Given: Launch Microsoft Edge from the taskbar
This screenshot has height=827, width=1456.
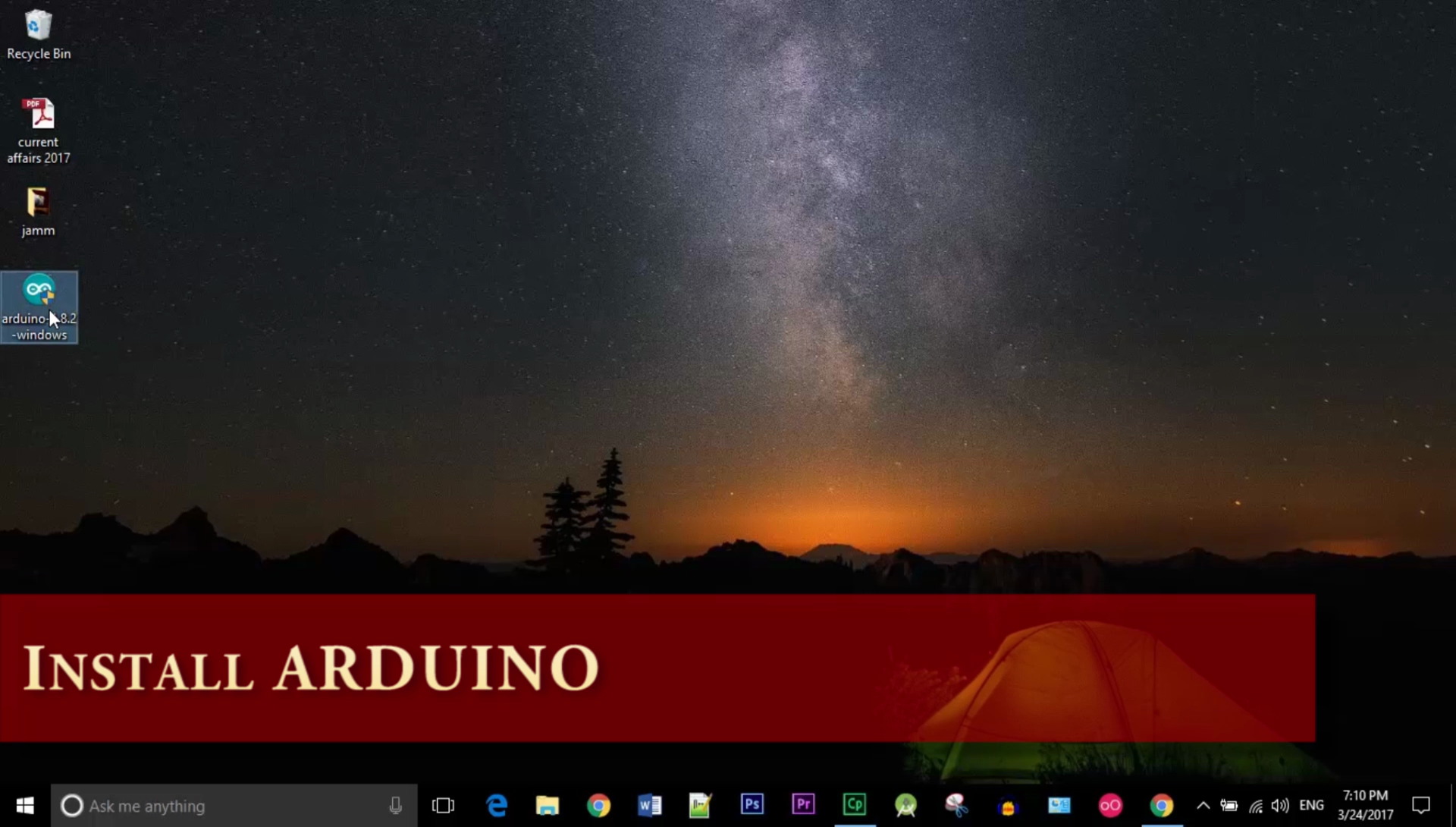Looking at the screenshot, I should coord(497,805).
